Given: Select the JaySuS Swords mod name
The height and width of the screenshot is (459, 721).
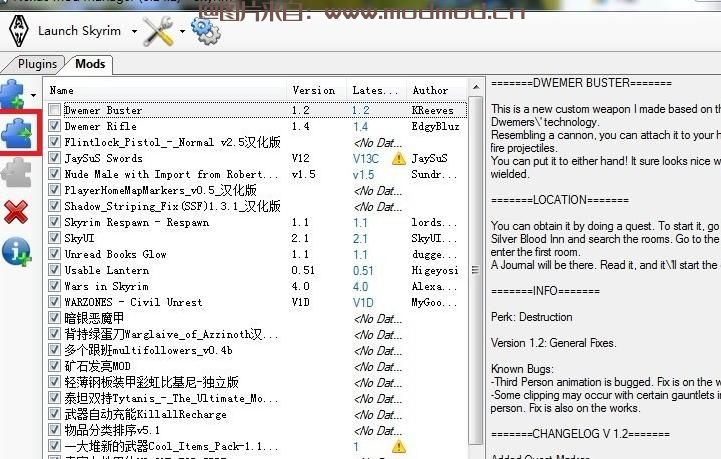Looking at the screenshot, I should 103,158.
